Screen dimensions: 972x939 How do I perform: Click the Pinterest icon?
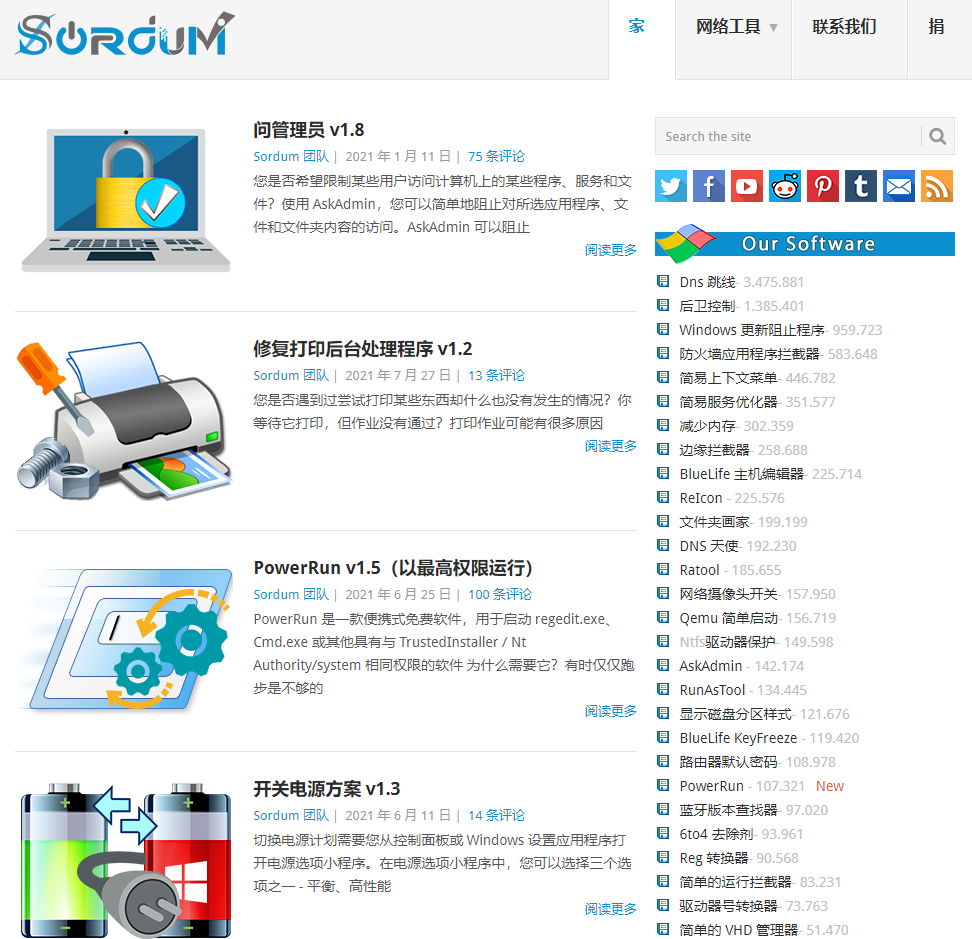click(822, 186)
